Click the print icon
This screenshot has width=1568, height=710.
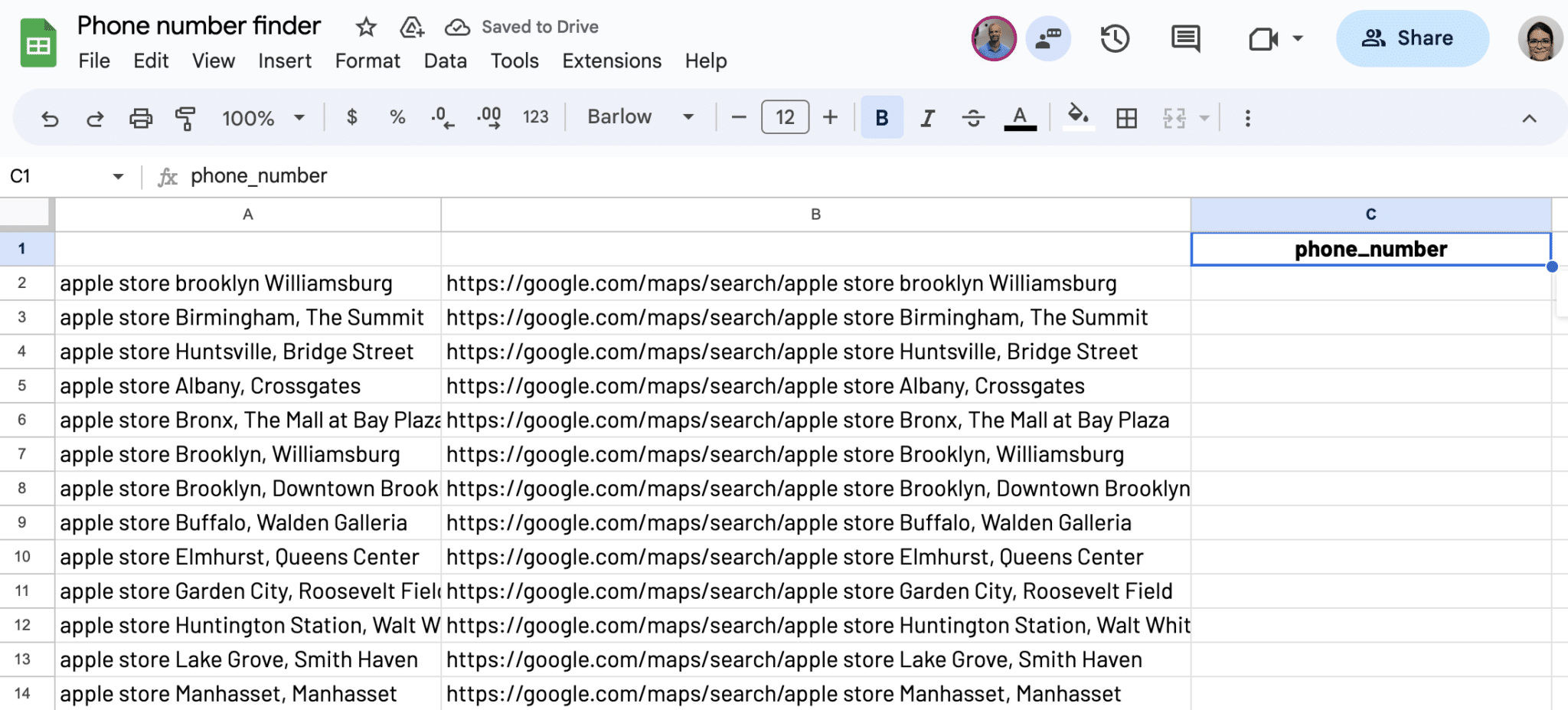pos(141,119)
